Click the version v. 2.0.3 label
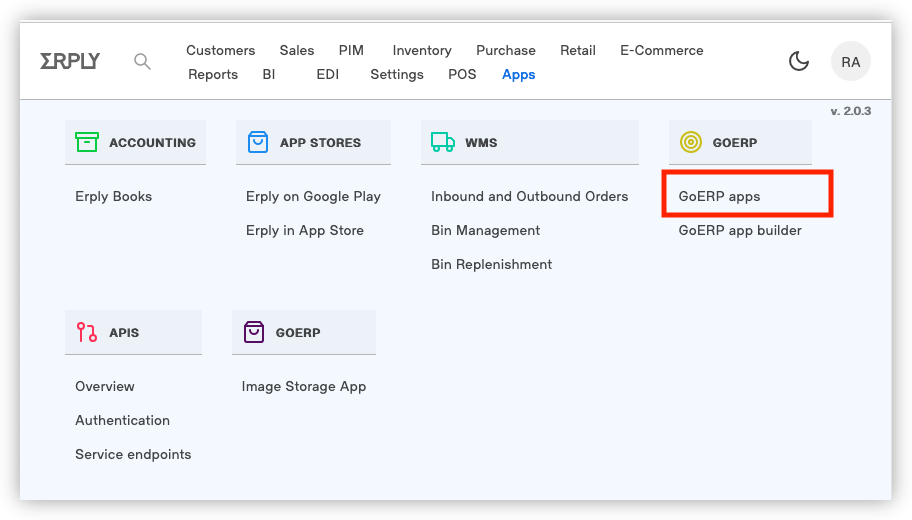The image size is (912, 520). tap(850, 111)
